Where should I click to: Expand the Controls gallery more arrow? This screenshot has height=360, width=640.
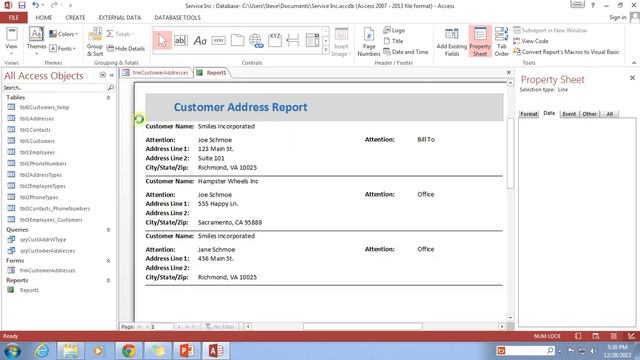pyautogui.click(x=326, y=50)
